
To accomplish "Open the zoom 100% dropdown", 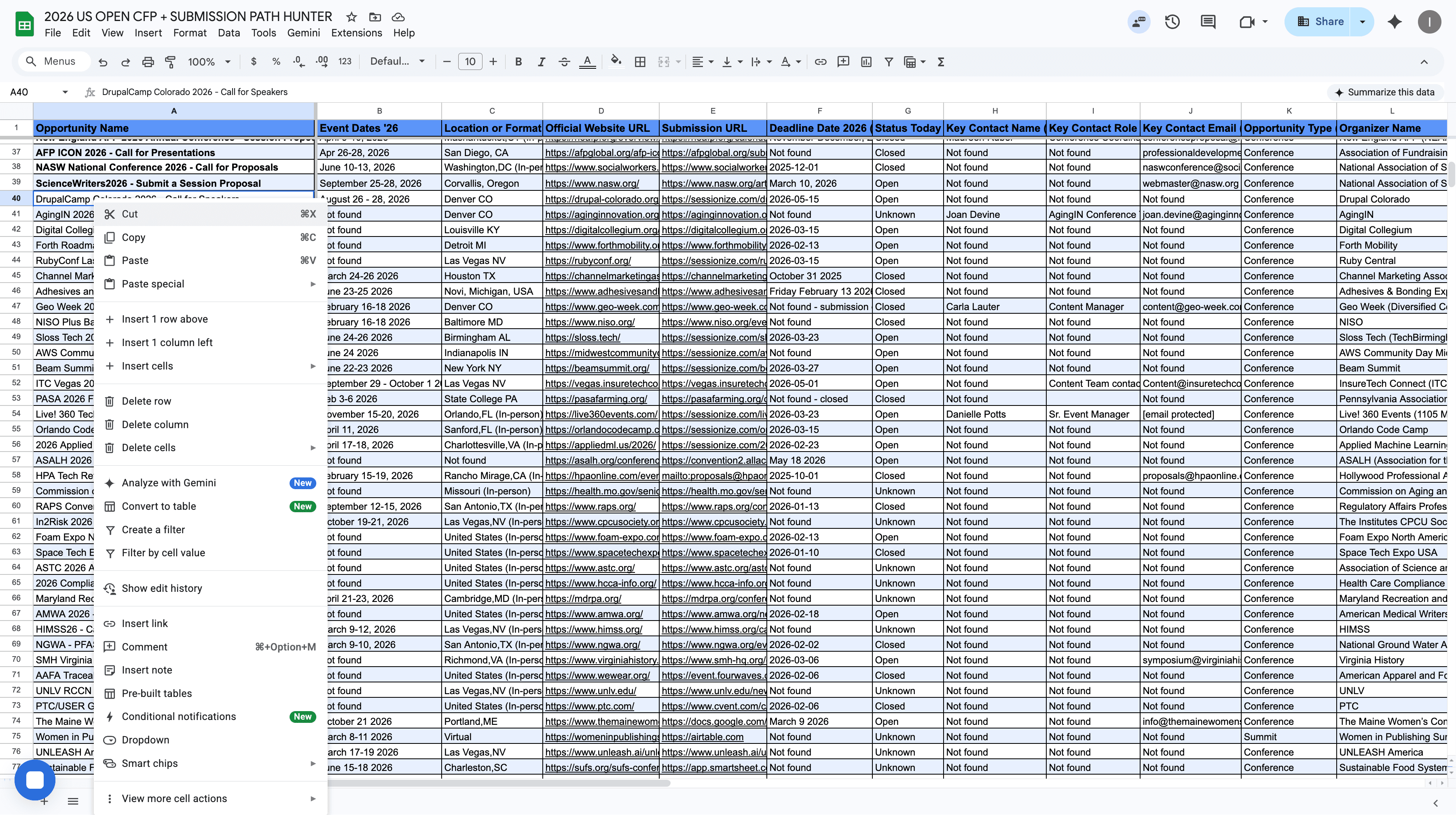I will point(210,61).
